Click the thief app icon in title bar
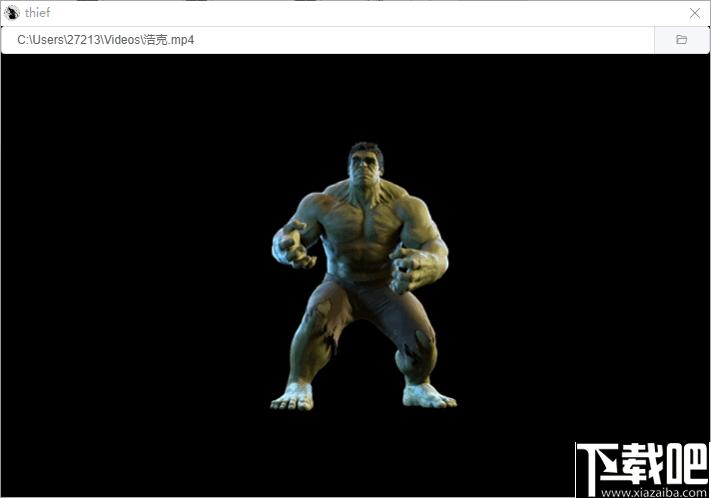The image size is (711, 498). (x=12, y=13)
